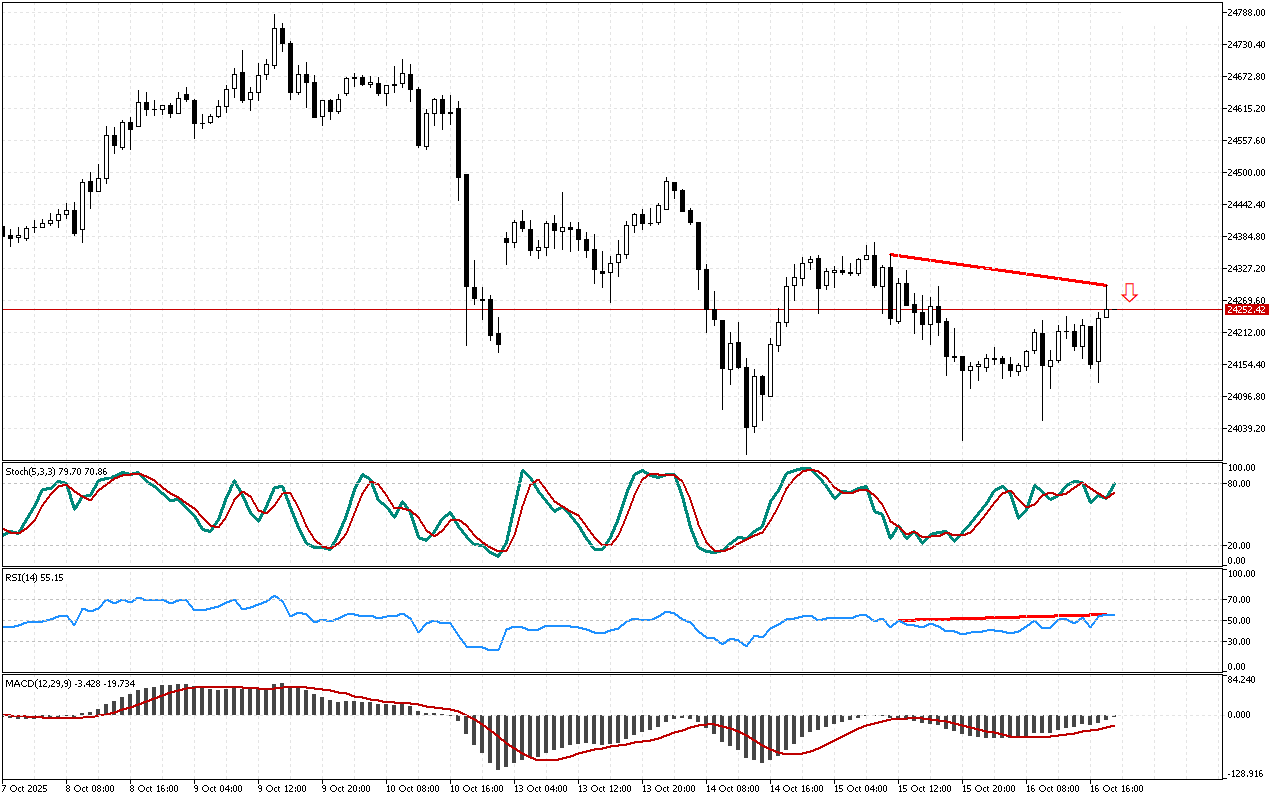Click the current price label 24252.42

(1246, 310)
